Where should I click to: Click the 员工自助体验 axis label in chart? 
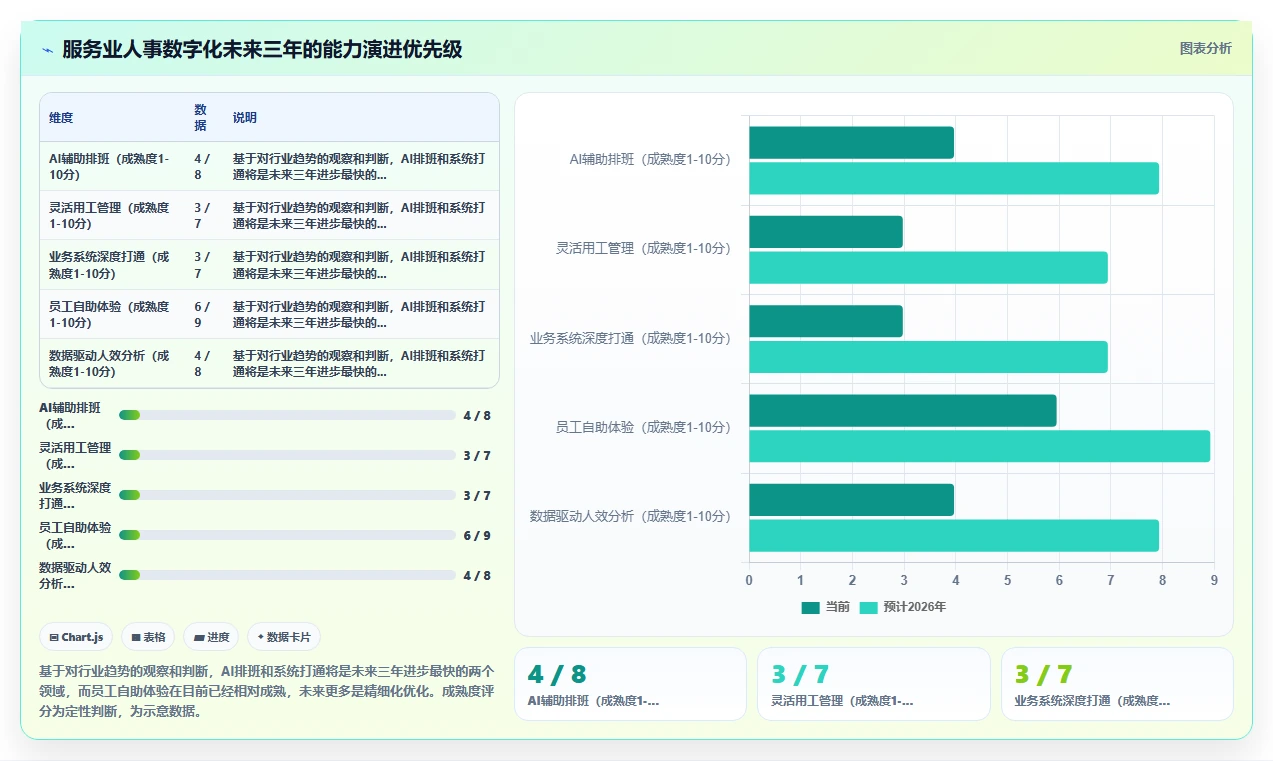[643, 427]
